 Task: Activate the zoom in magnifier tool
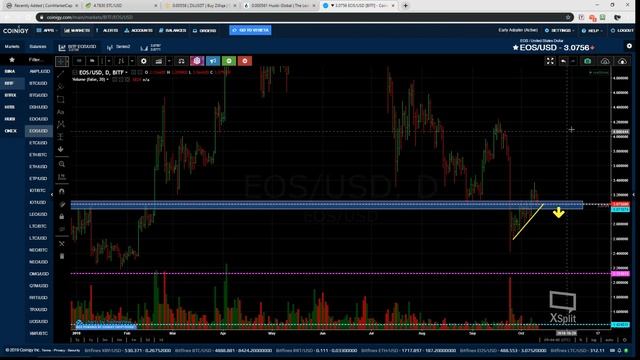(62, 164)
